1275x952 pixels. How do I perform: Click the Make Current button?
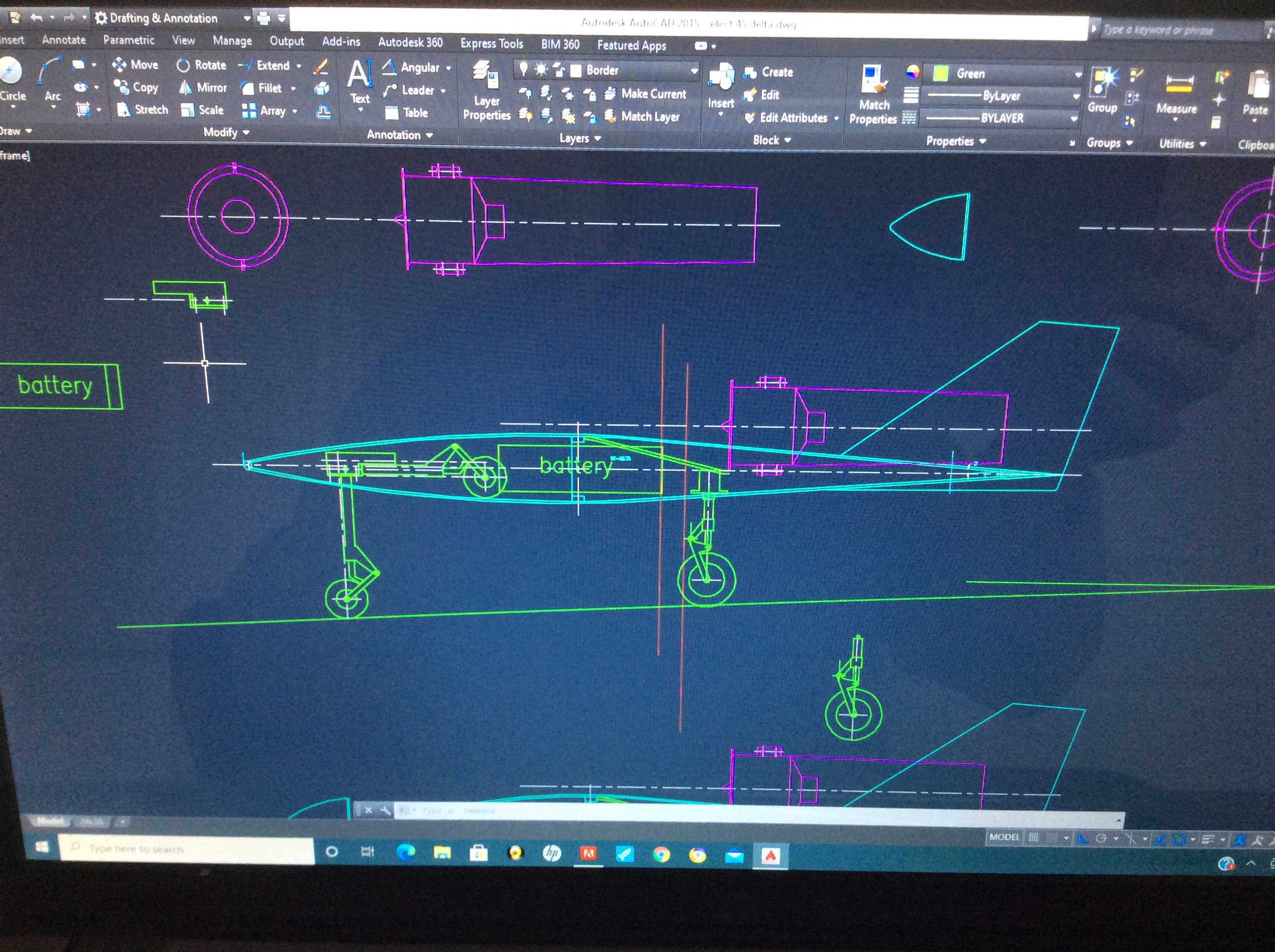tap(645, 94)
